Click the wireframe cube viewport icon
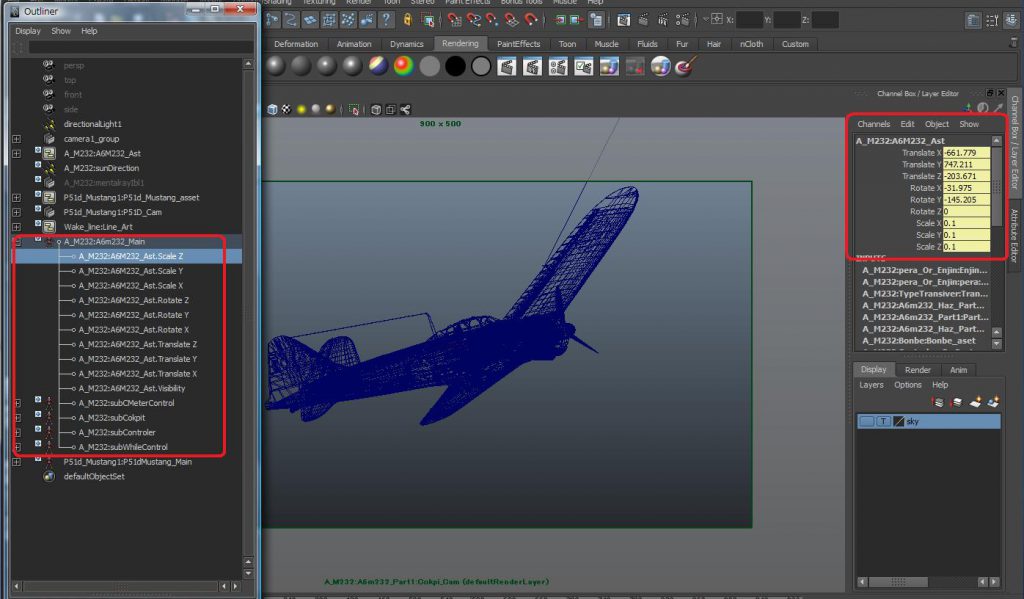Screen dimensions: 1024x599 [x=376, y=109]
